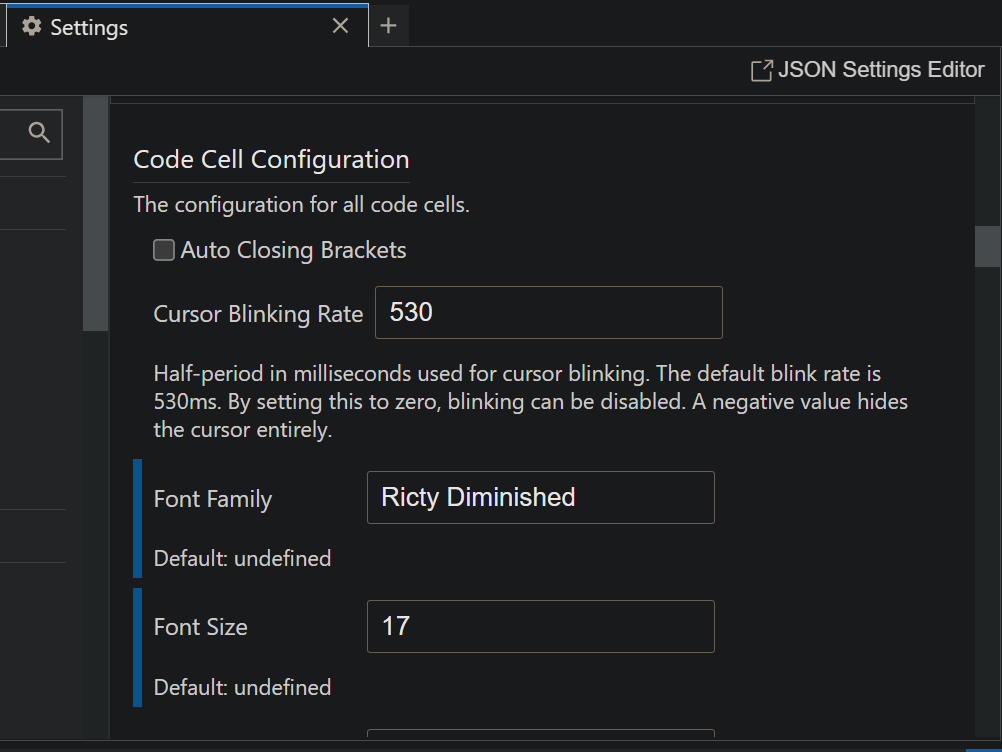Click the Font Size input field
The width and height of the screenshot is (1002, 752).
click(541, 626)
